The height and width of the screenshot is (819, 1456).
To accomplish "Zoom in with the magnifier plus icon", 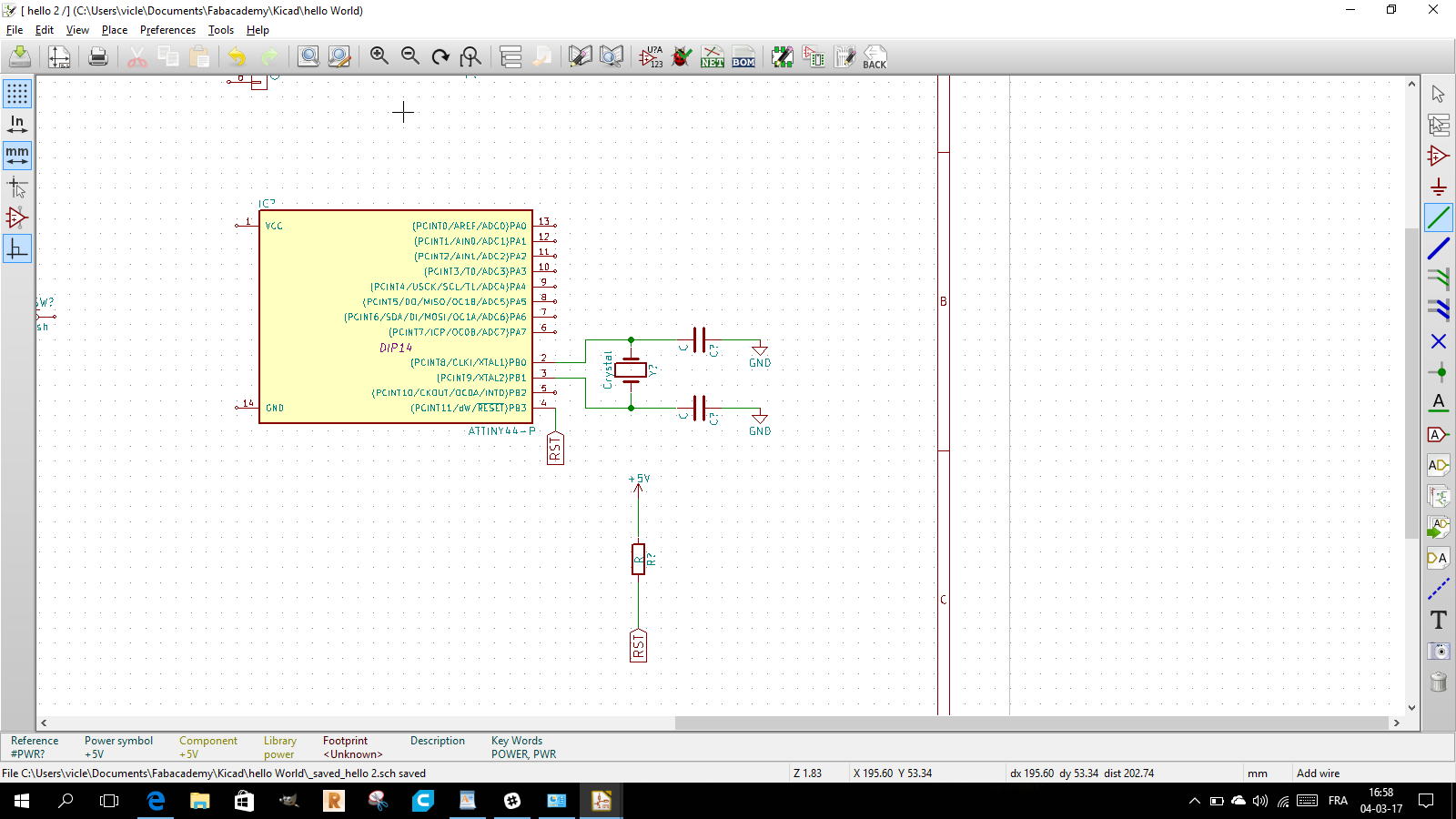I will coord(379,56).
